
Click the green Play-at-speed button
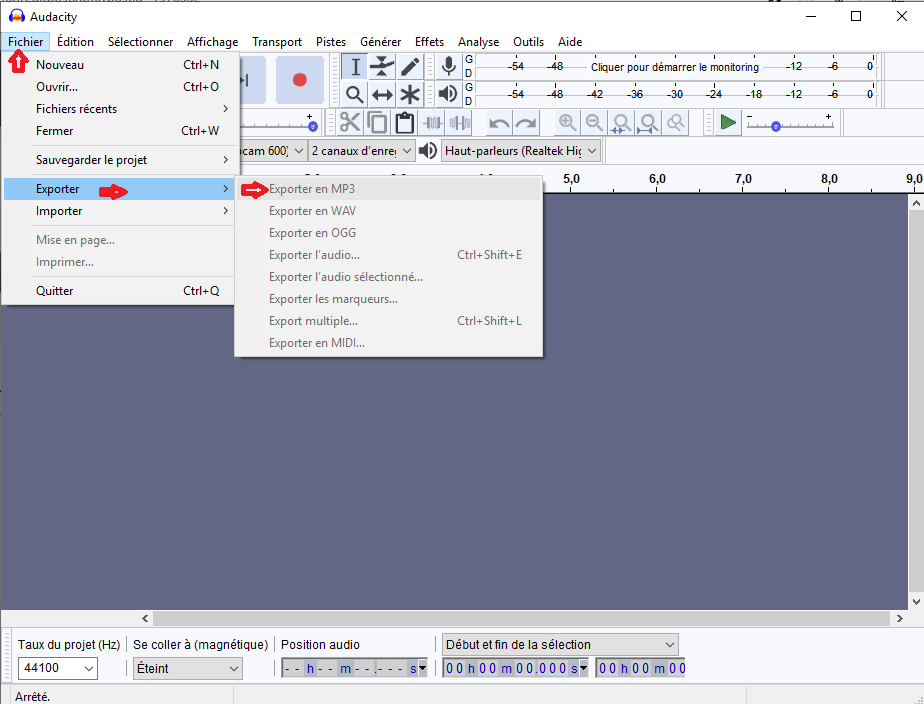(728, 122)
